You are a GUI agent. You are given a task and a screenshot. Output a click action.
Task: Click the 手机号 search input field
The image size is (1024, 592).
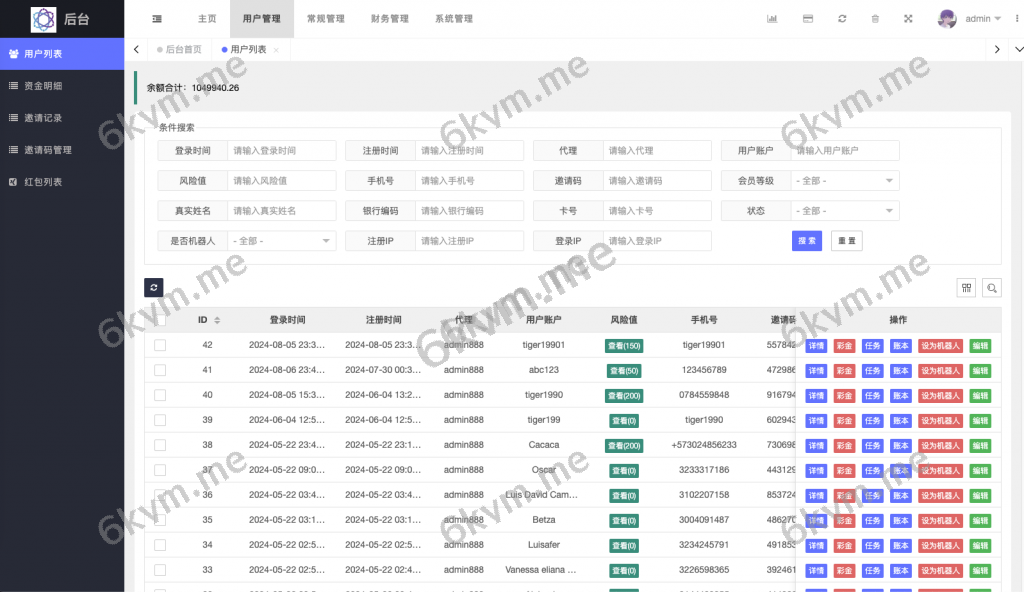(x=469, y=181)
